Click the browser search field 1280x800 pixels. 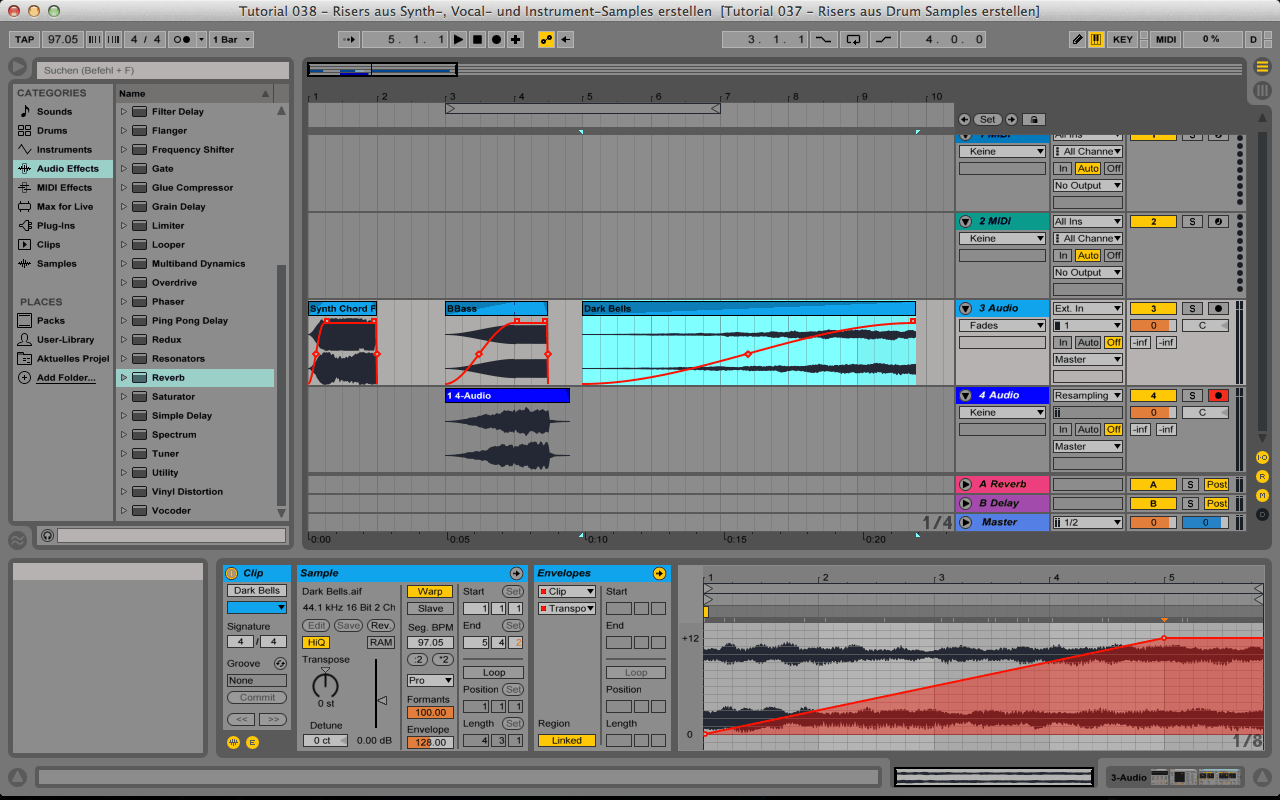(161, 71)
